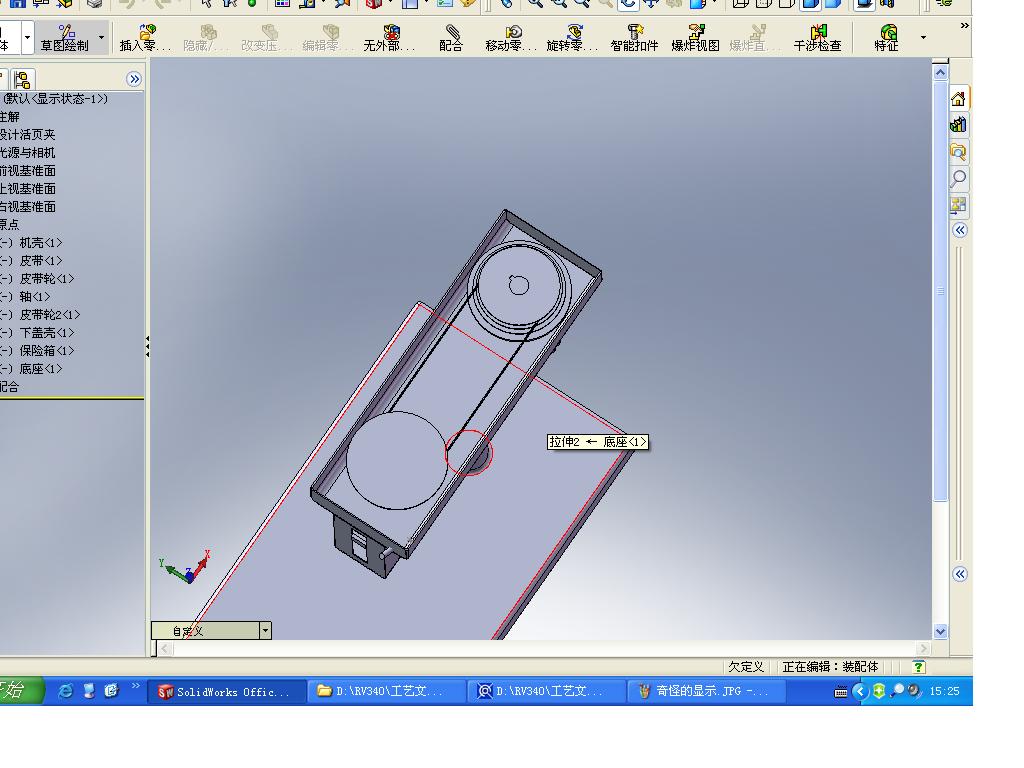Select the 配合 mates folder in tree
Viewport: 1024px width, 768px height.
coord(10,387)
